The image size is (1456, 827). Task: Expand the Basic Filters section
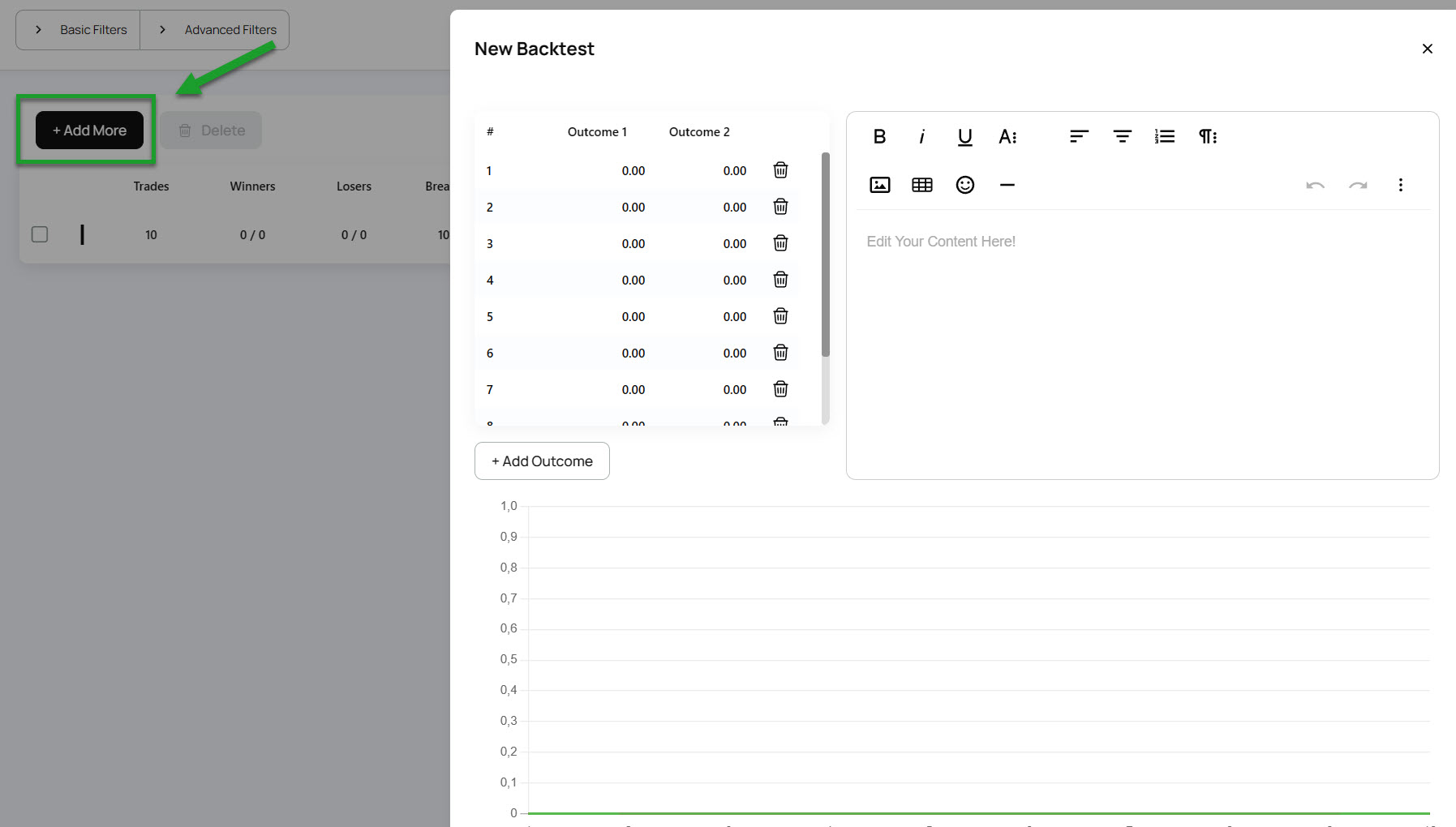(x=79, y=30)
